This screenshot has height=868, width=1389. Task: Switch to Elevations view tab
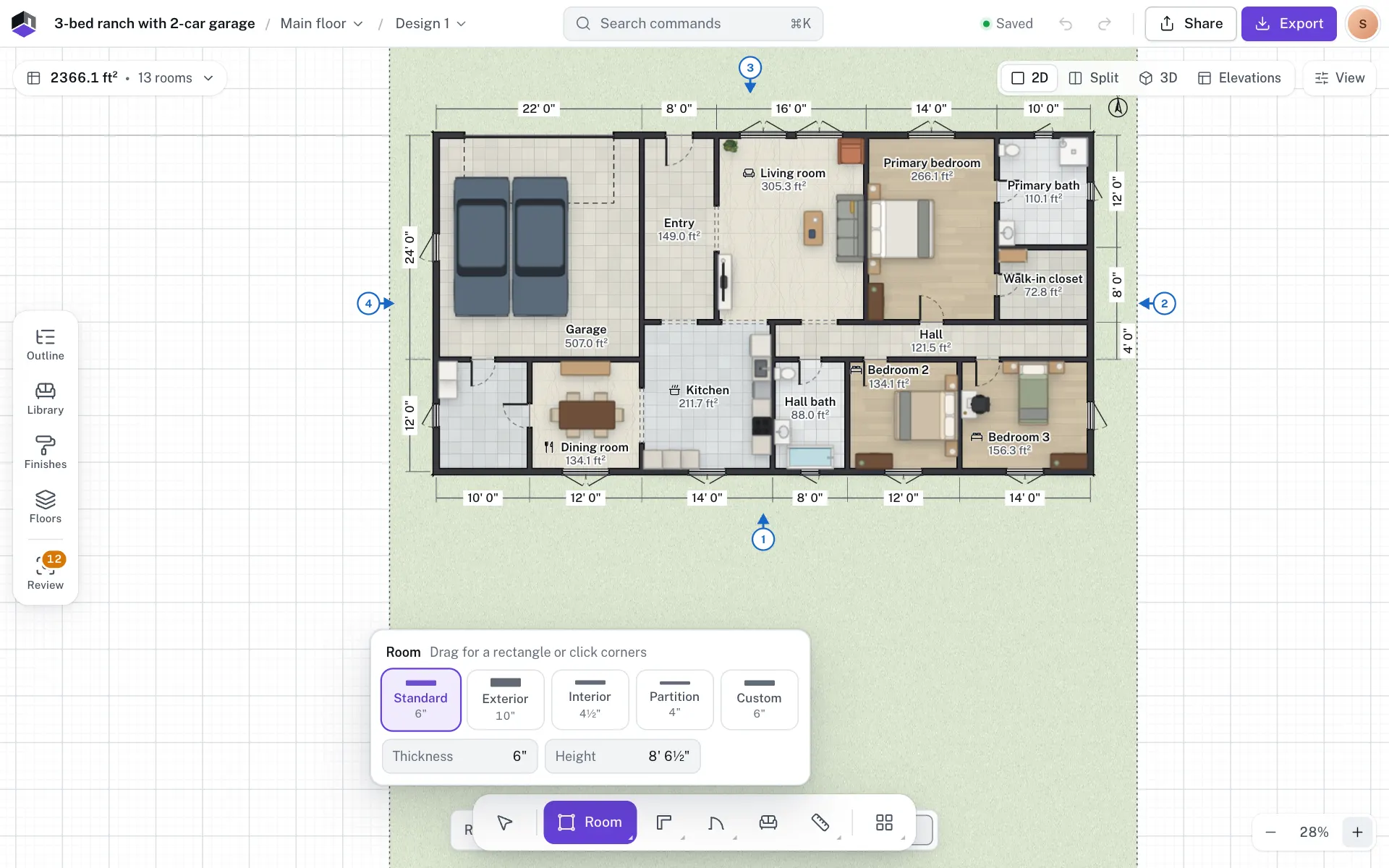(1239, 78)
